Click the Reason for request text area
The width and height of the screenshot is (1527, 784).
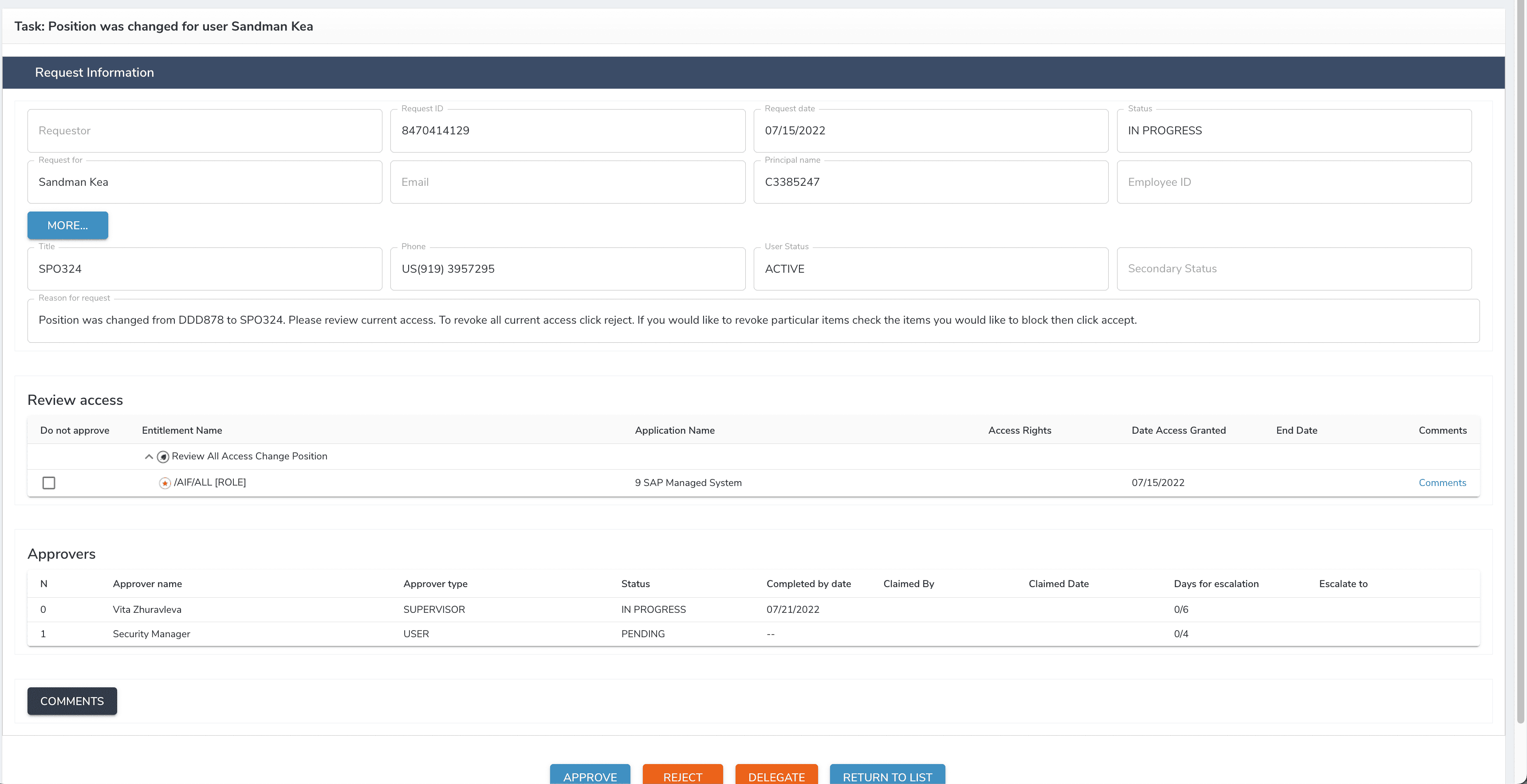point(753,321)
